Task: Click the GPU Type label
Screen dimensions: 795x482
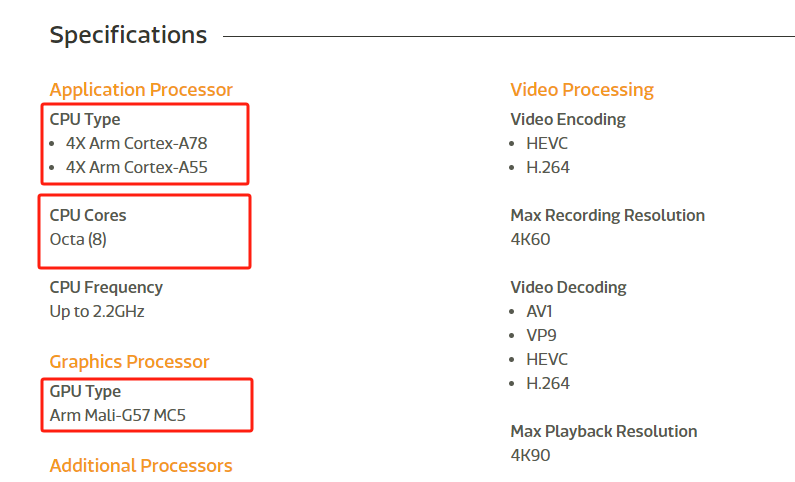Action: pos(85,391)
